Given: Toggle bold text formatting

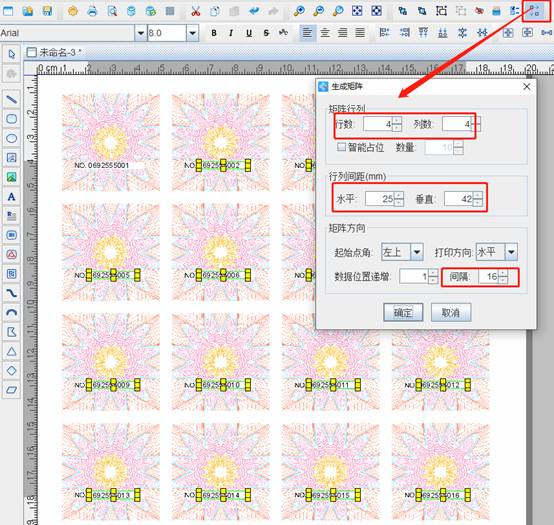Looking at the screenshot, I should click(x=214, y=33).
